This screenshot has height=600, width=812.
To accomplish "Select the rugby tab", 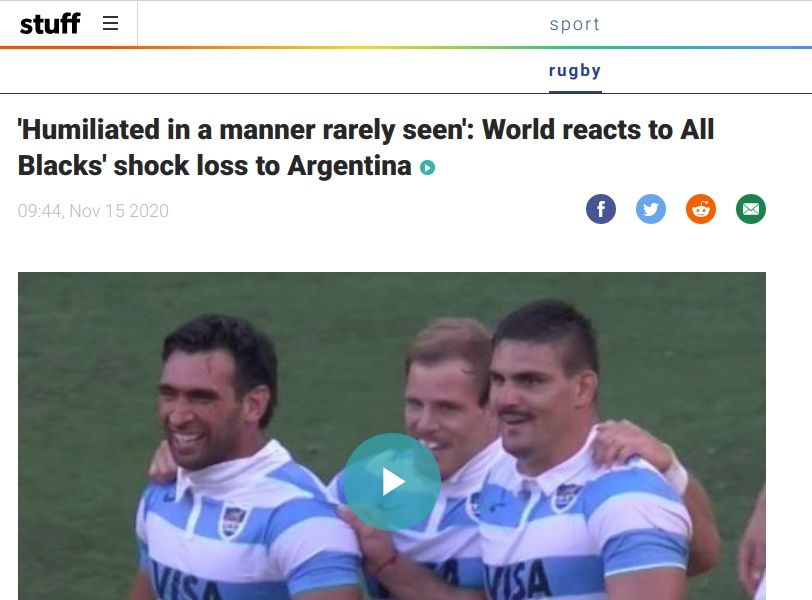I will coord(575,70).
